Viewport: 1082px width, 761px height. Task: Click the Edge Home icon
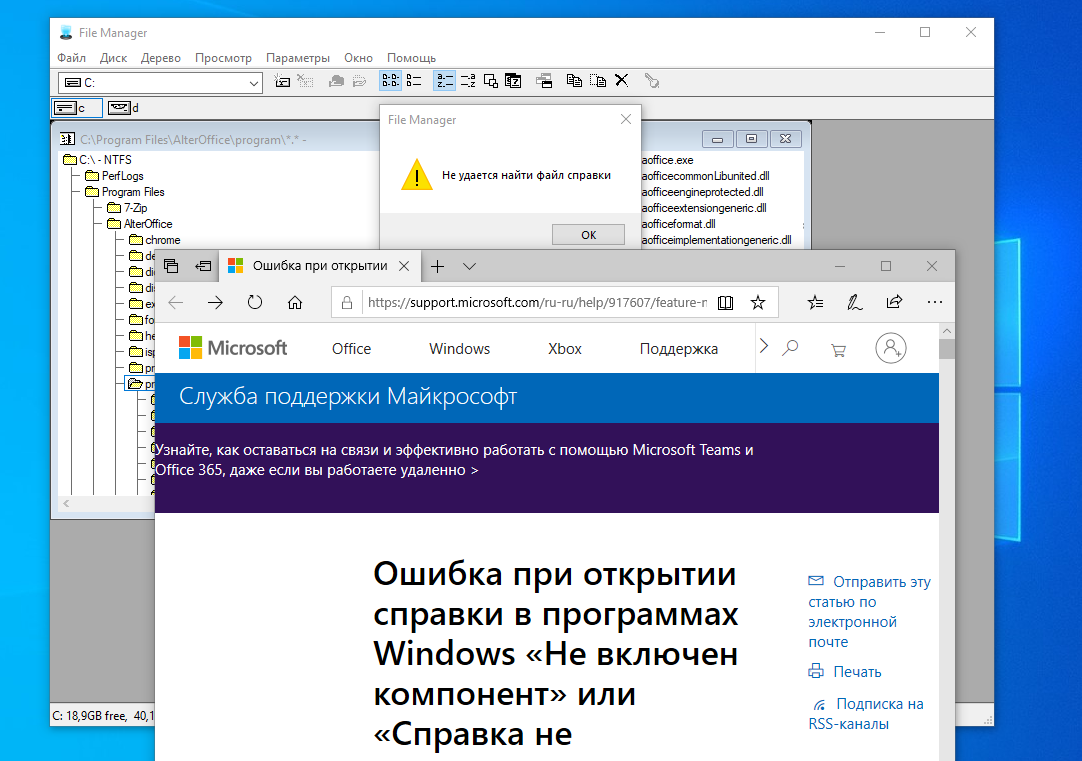pos(295,302)
